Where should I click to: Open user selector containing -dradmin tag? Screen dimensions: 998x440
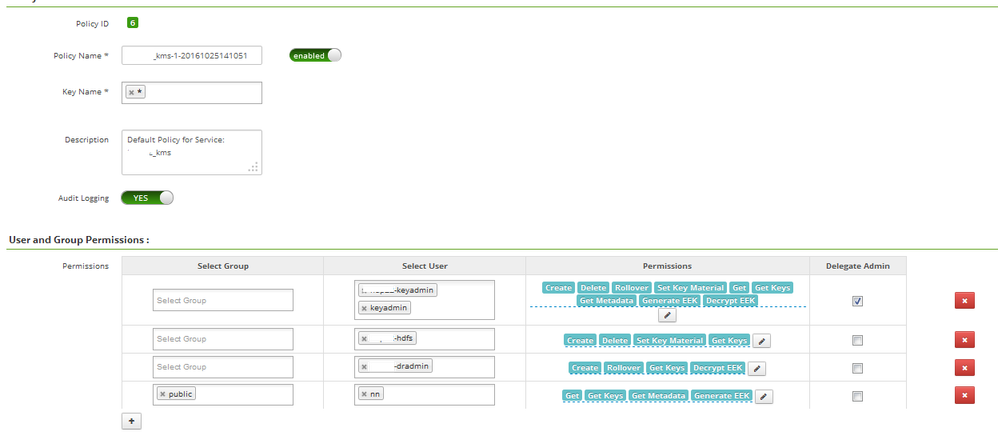tap(425, 367)
